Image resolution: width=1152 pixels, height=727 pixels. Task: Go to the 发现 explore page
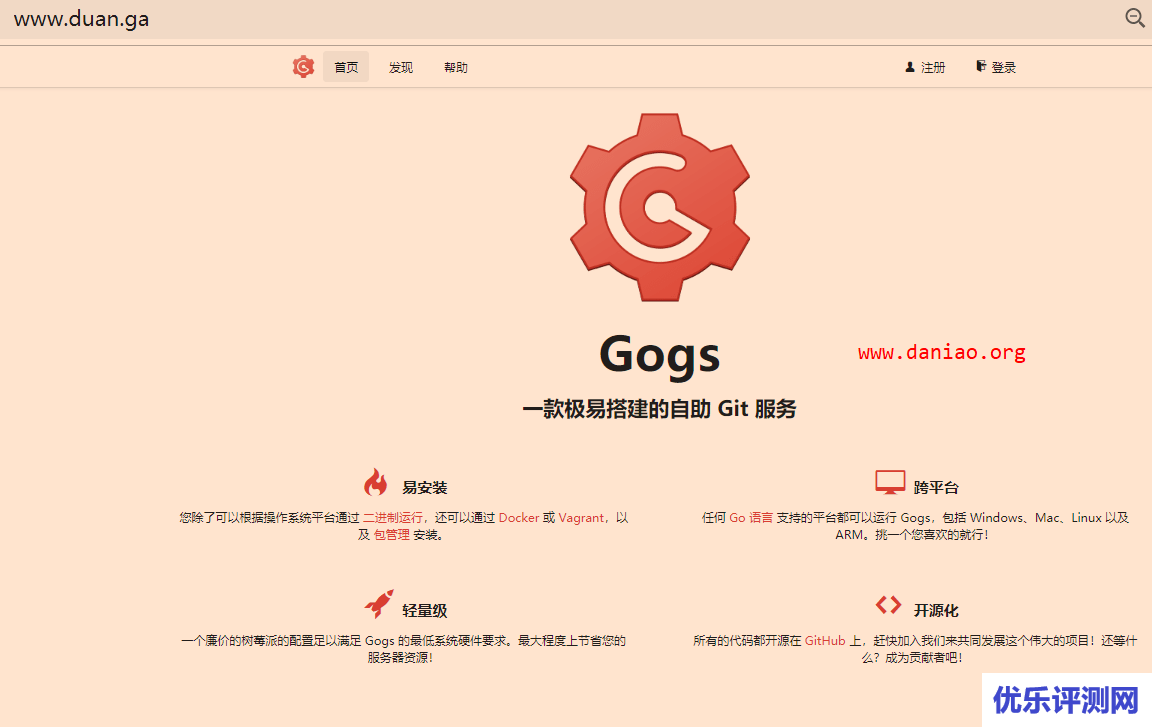pyautogui.click(x=401, y=68)
